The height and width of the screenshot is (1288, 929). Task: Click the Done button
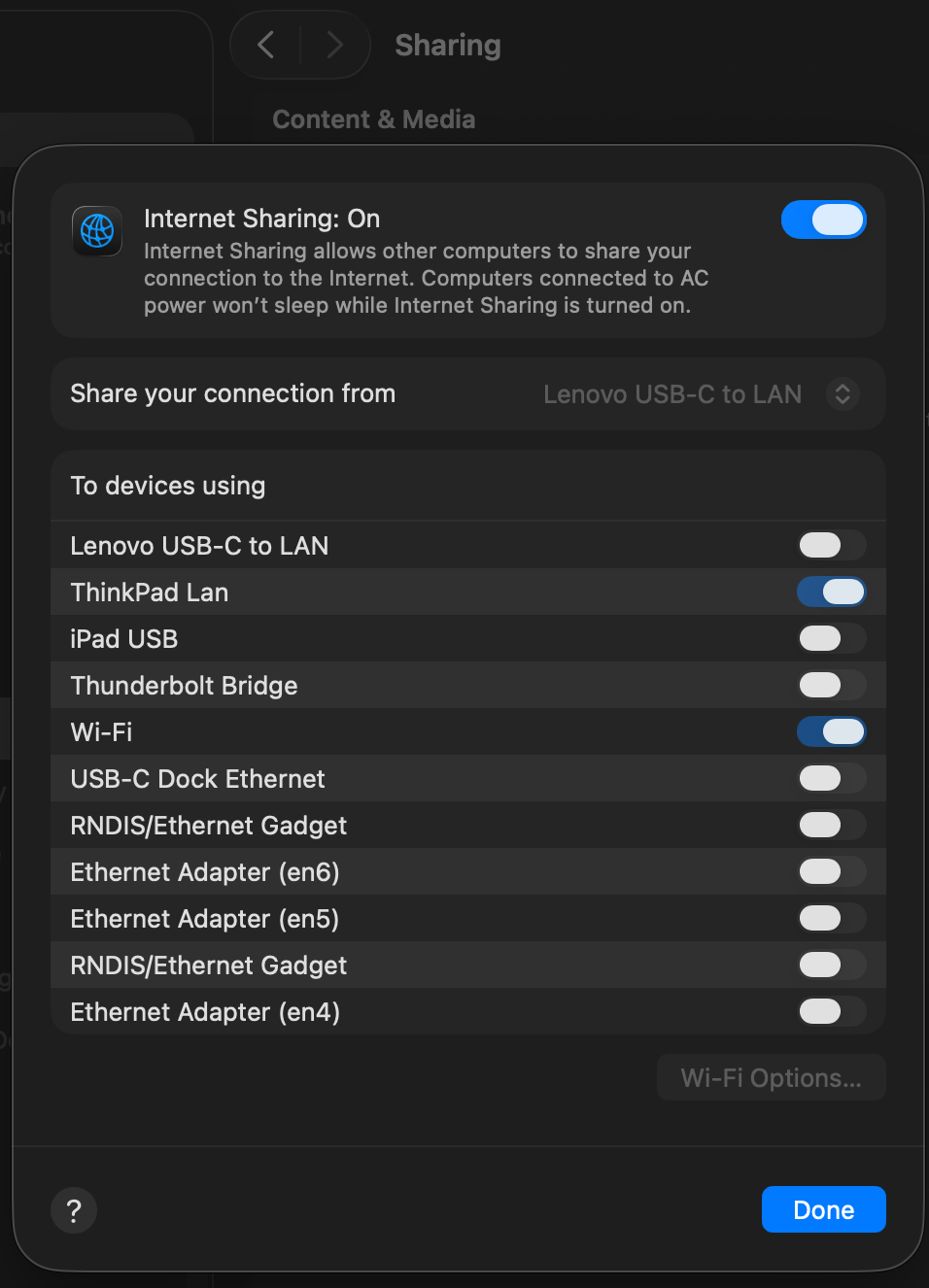point(823,1210)
